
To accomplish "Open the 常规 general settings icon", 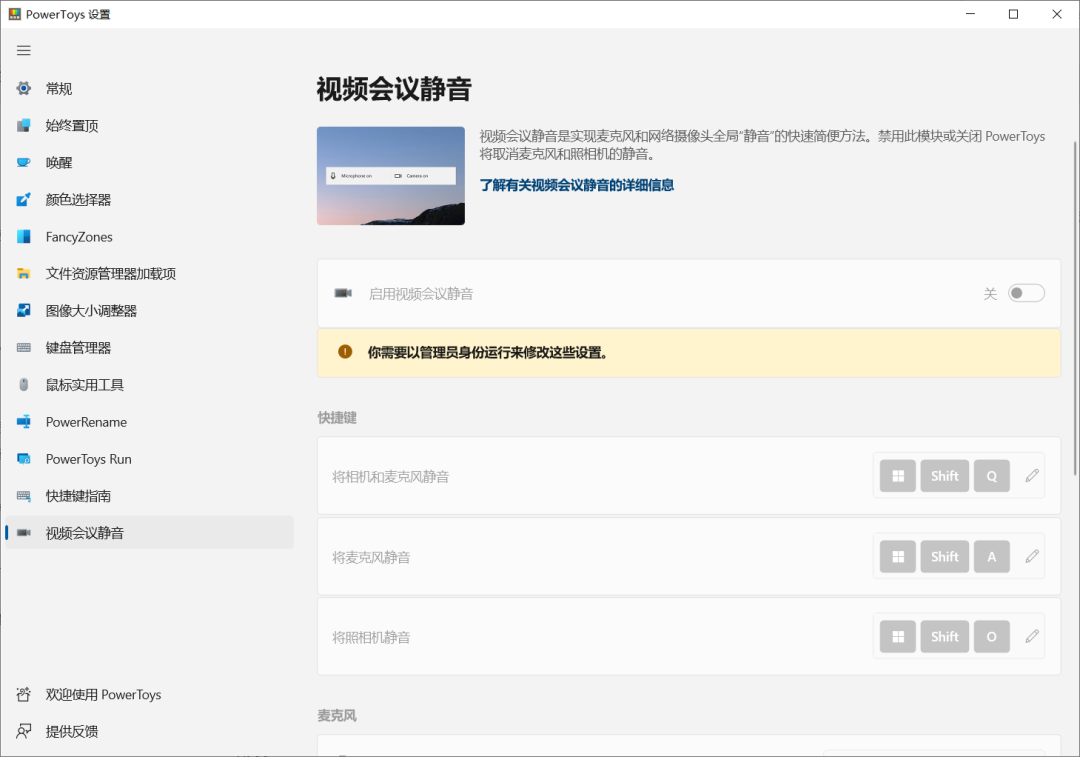I will click(x=24, y=89).
